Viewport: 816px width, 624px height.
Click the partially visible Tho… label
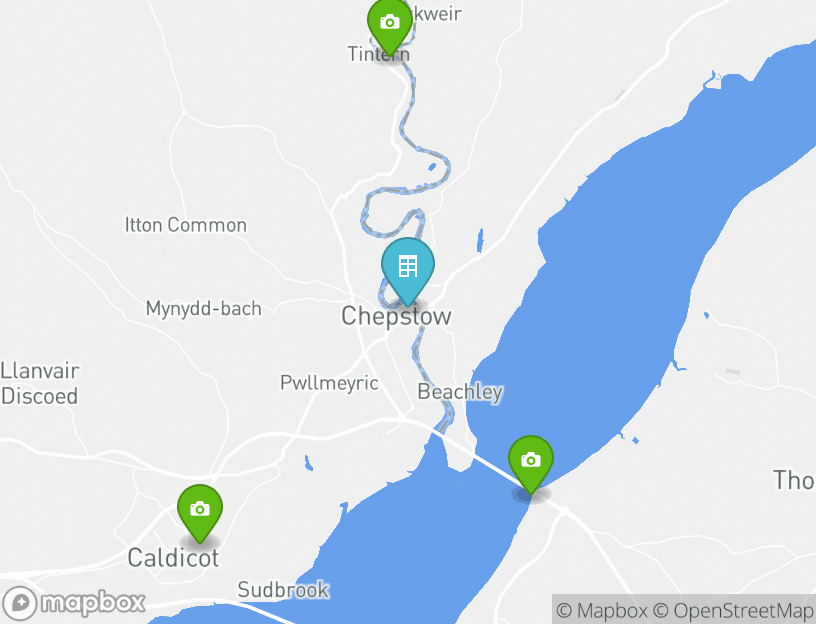(794, 480)
